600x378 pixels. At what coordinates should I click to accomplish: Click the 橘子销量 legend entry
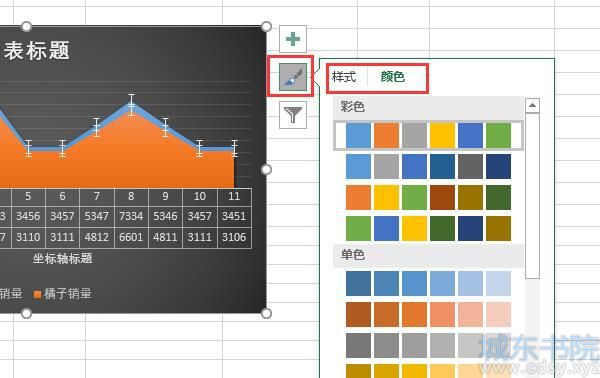(63, 293)
